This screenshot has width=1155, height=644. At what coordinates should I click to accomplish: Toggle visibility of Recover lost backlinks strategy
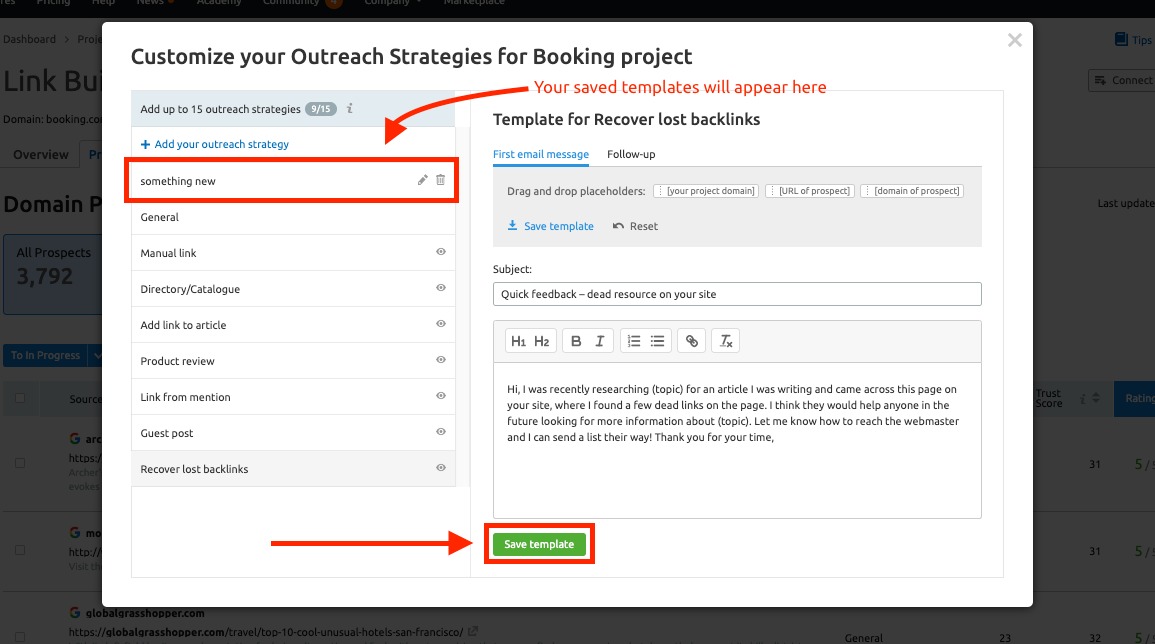pos(440,468)
